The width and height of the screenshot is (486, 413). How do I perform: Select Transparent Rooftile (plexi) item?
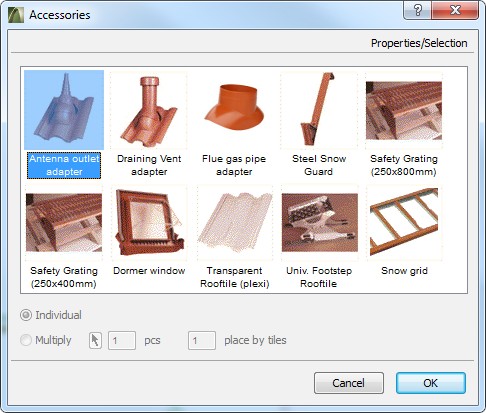pyautogui.click(x=234, y=223)
